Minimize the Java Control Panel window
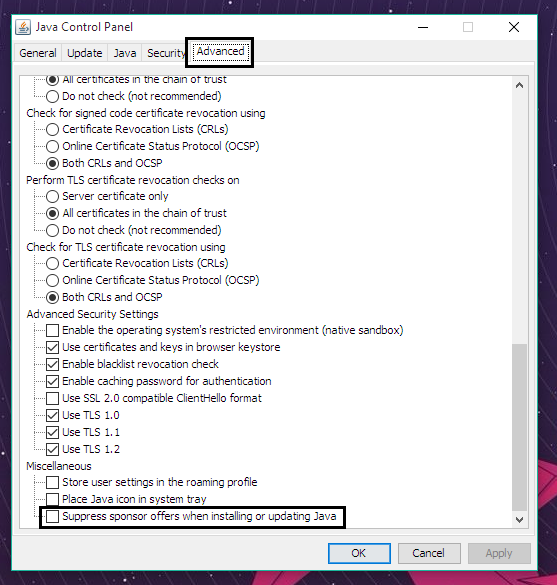This screenshot has width=557, height=585. click(x=423, y=27)
